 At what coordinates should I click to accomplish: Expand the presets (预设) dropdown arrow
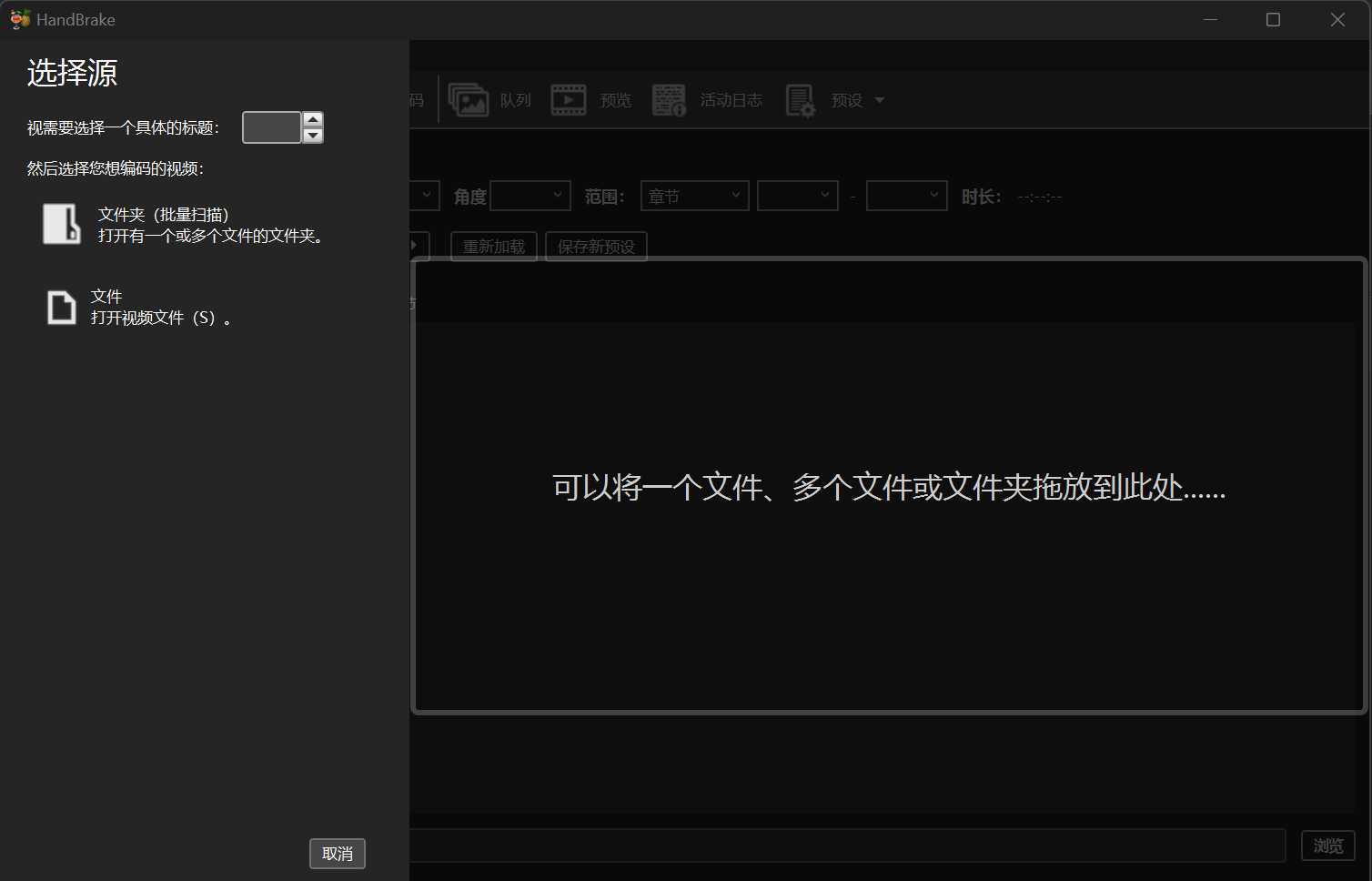pos(879,100)
